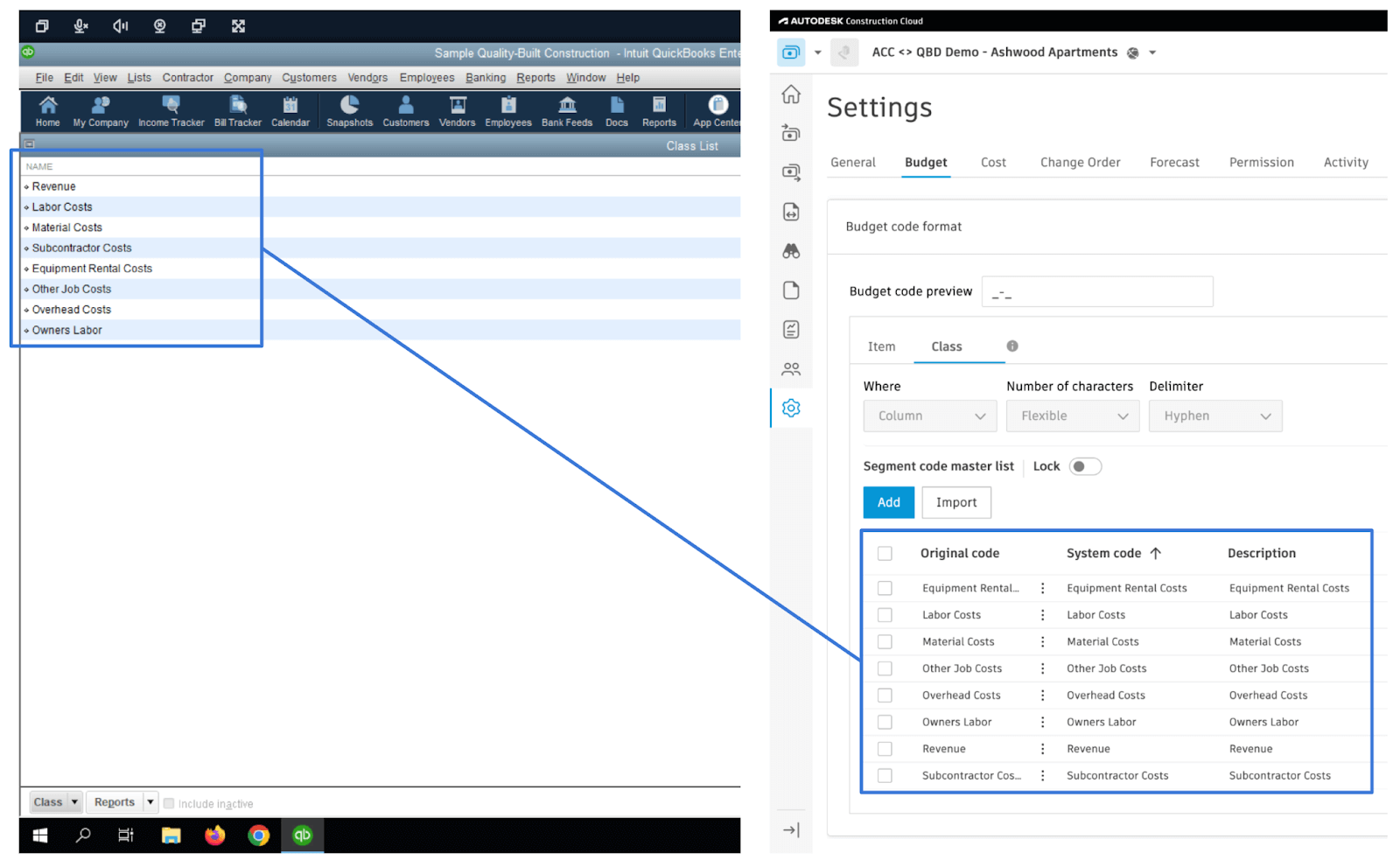Open QuickBooks Home toolbar icon

point(47,111)
